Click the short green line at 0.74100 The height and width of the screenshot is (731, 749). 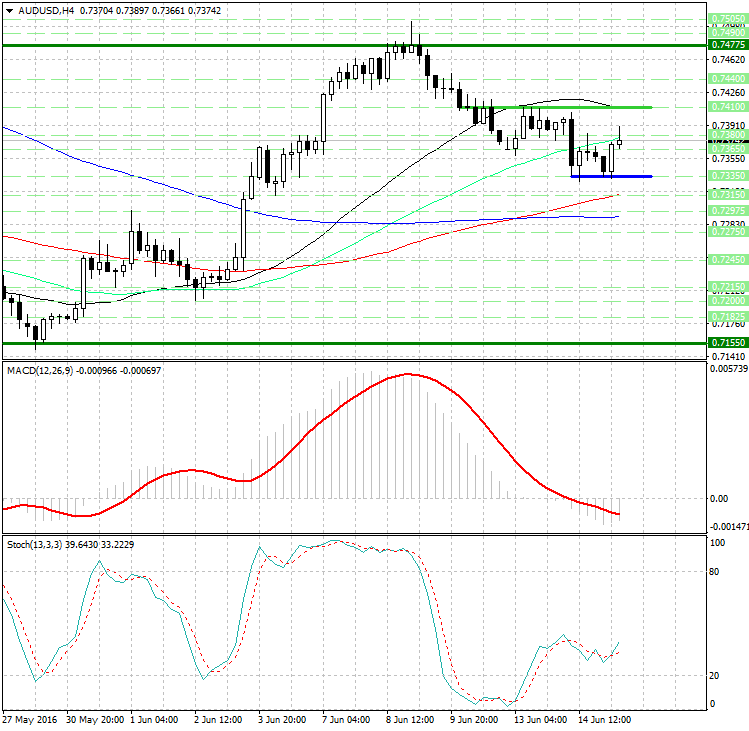pos(560,107)
